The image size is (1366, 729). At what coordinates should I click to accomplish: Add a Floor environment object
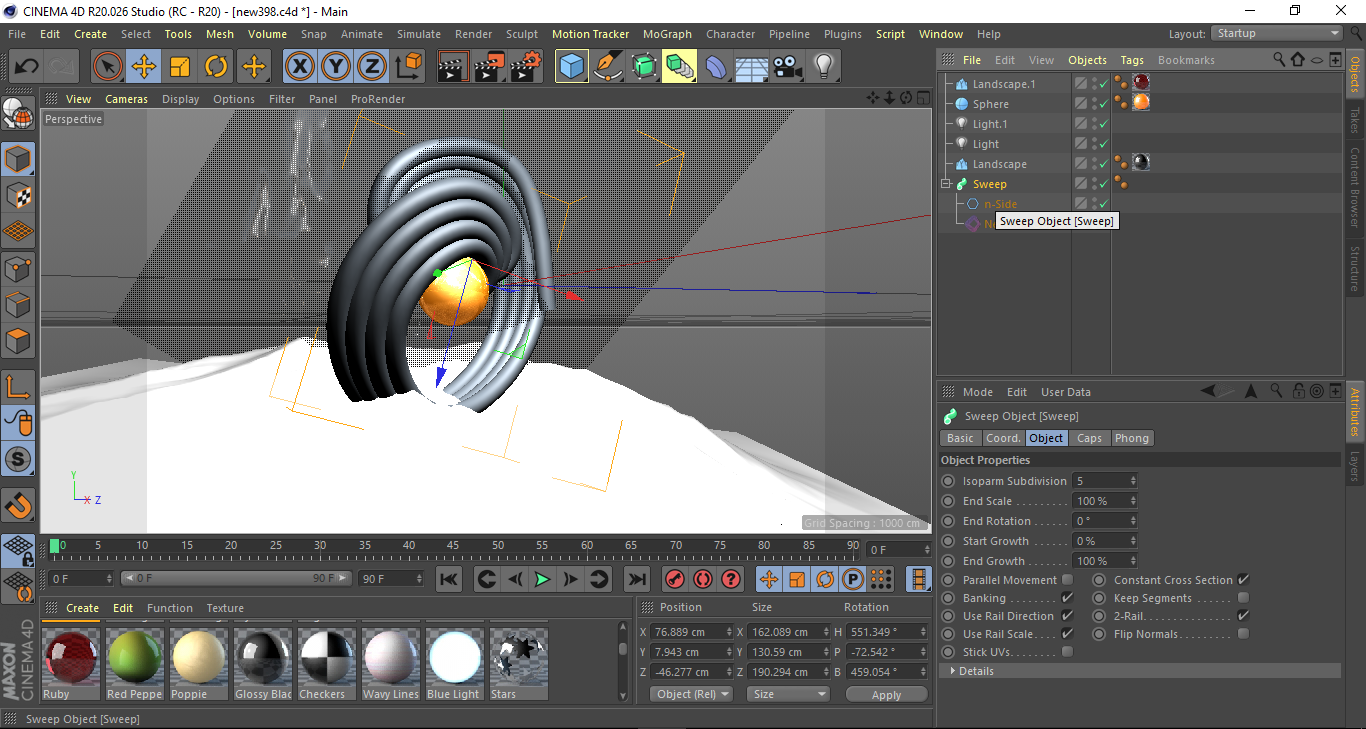[x=752, y=67]
